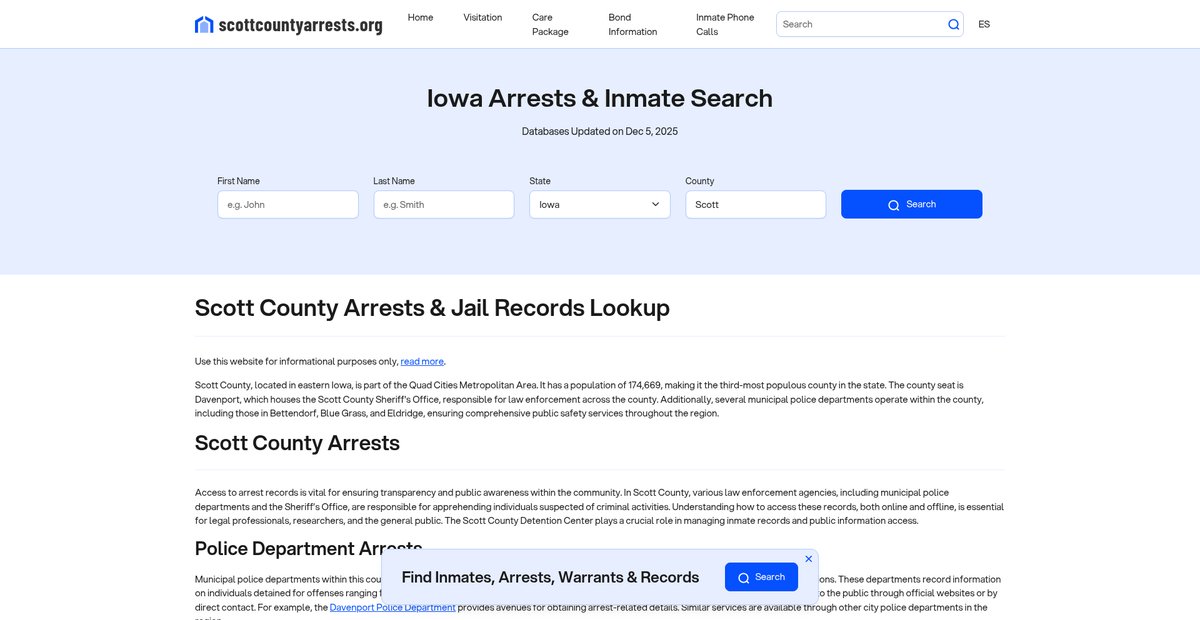Open the Inmate Phone Calls page
1200x620 pixels.
725,24
